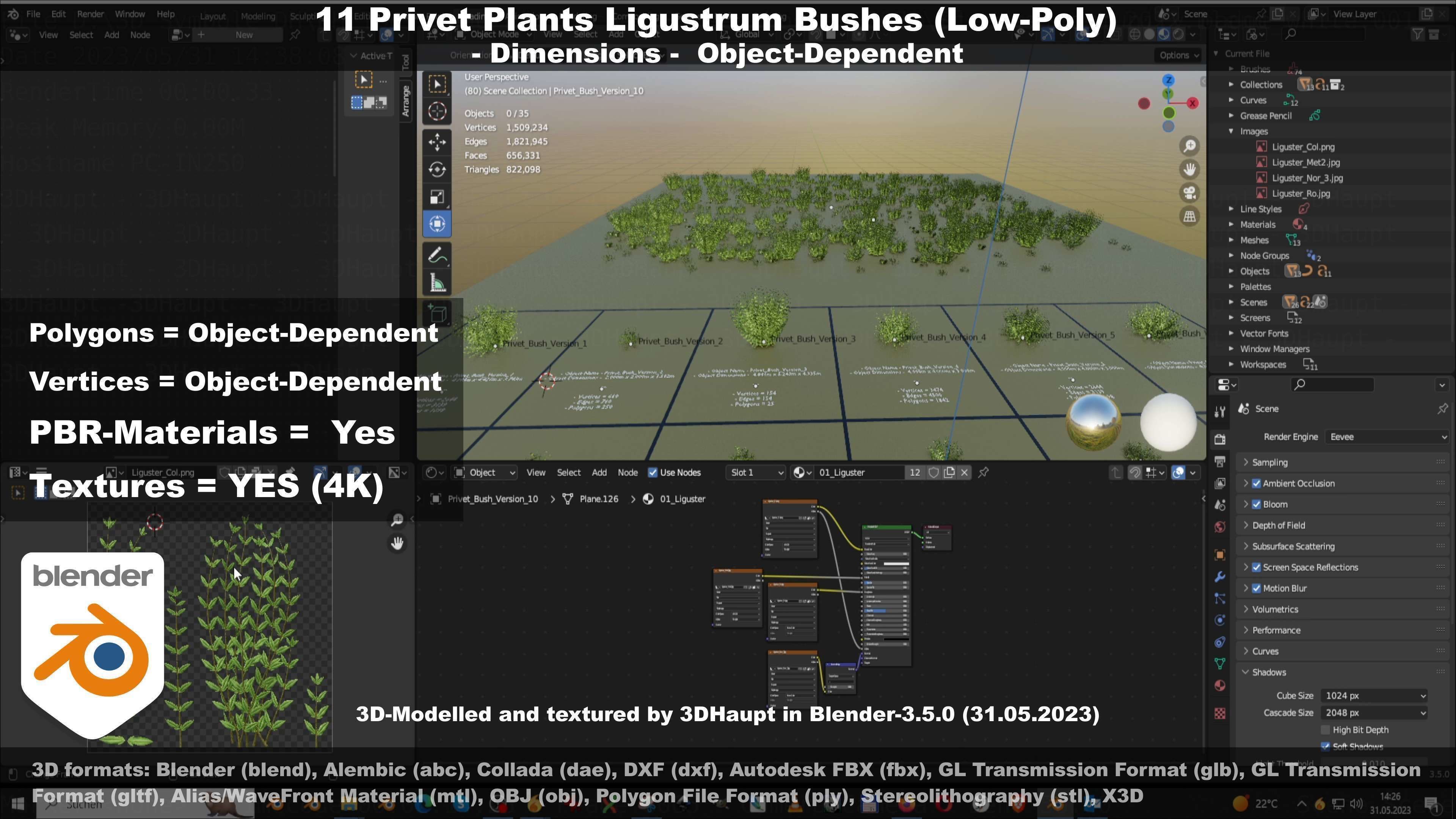1456x819 pixels.
Task: Open the Window menu
Action: click(129, 14)
